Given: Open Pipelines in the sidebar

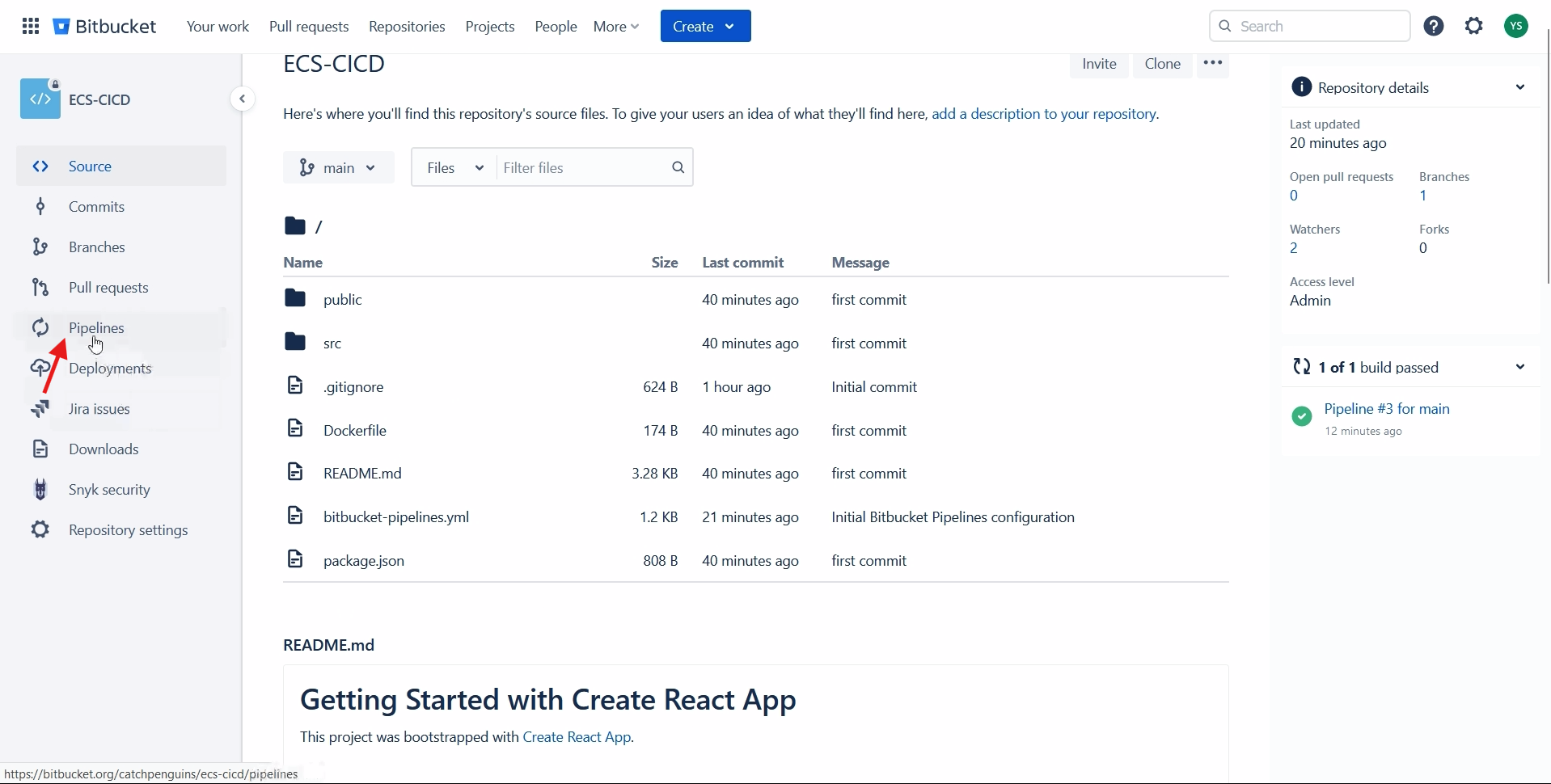Looking at the screenshot, I should (x=121, y=327).
